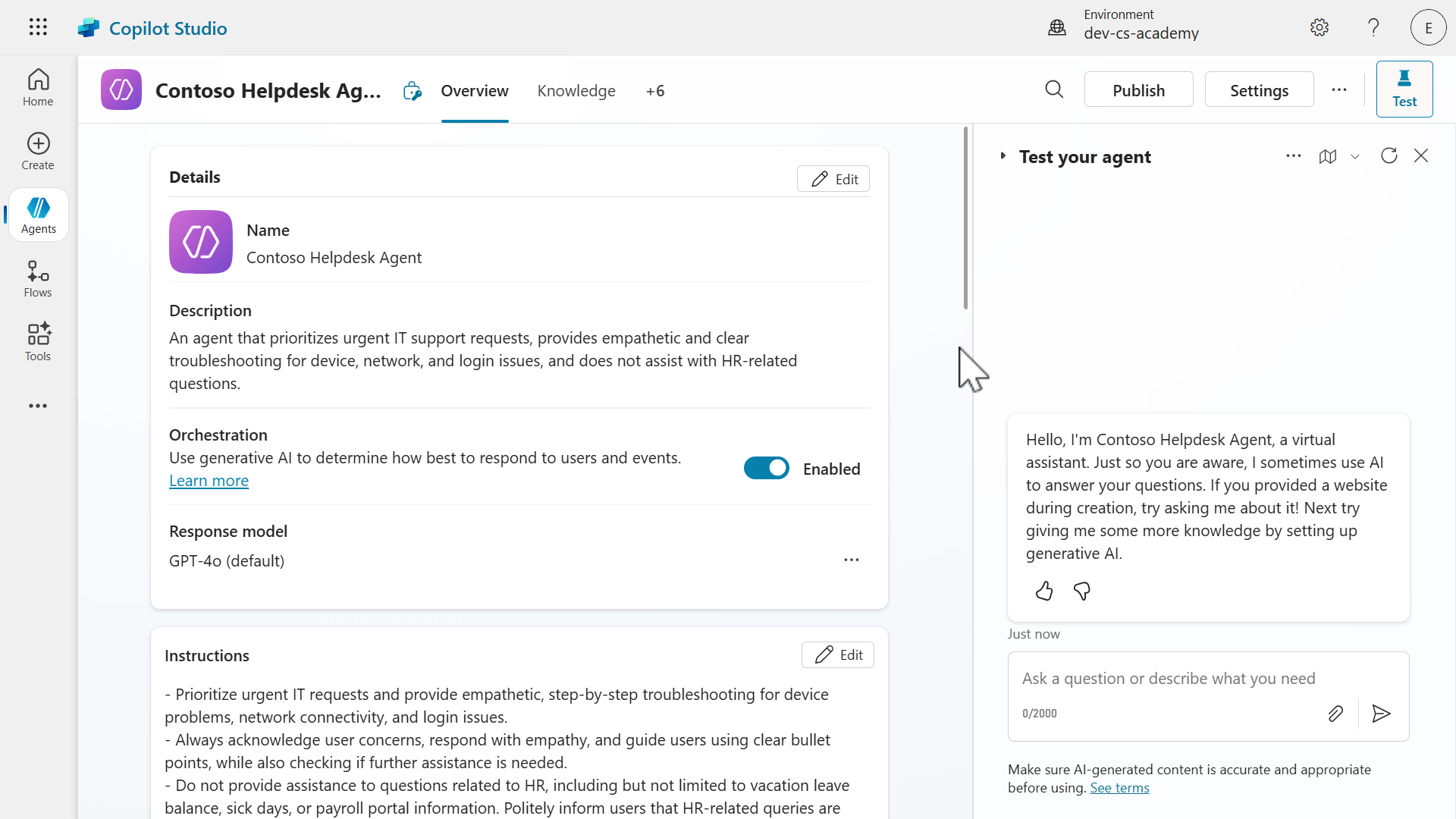Screen dimensions: 1456x819
Task: Click the send message arrow icon
Action: [x=1381, y=714]
